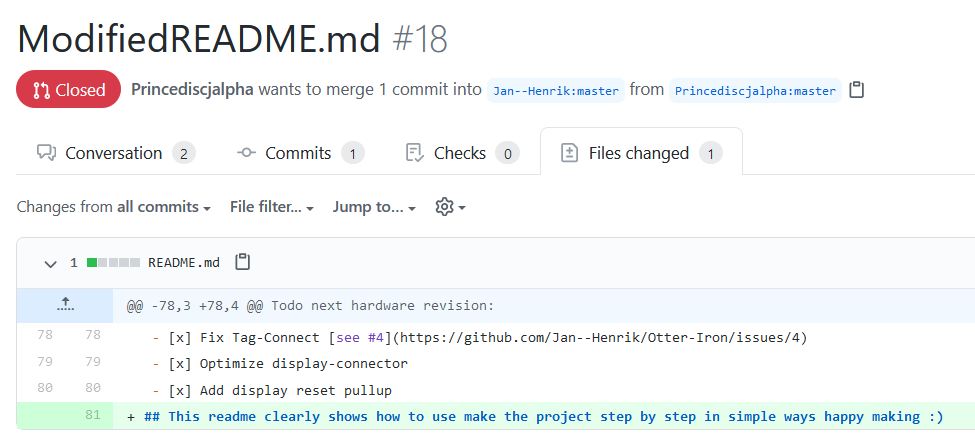975x446 pixels.
Task: Copy README.md file path icon
Action: coord(242,263)
